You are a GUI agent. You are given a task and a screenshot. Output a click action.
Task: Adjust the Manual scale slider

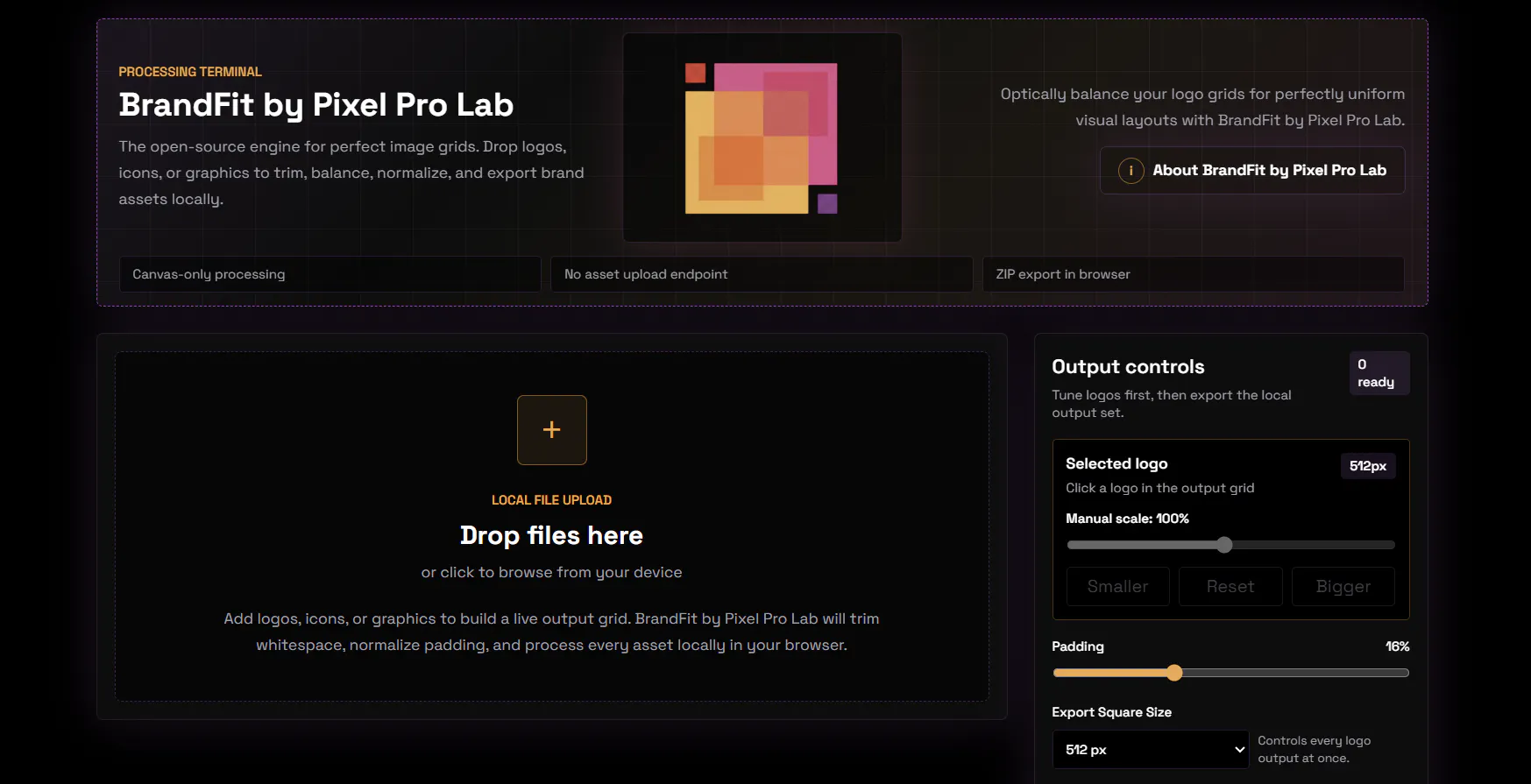click(x=1230, y=545)
